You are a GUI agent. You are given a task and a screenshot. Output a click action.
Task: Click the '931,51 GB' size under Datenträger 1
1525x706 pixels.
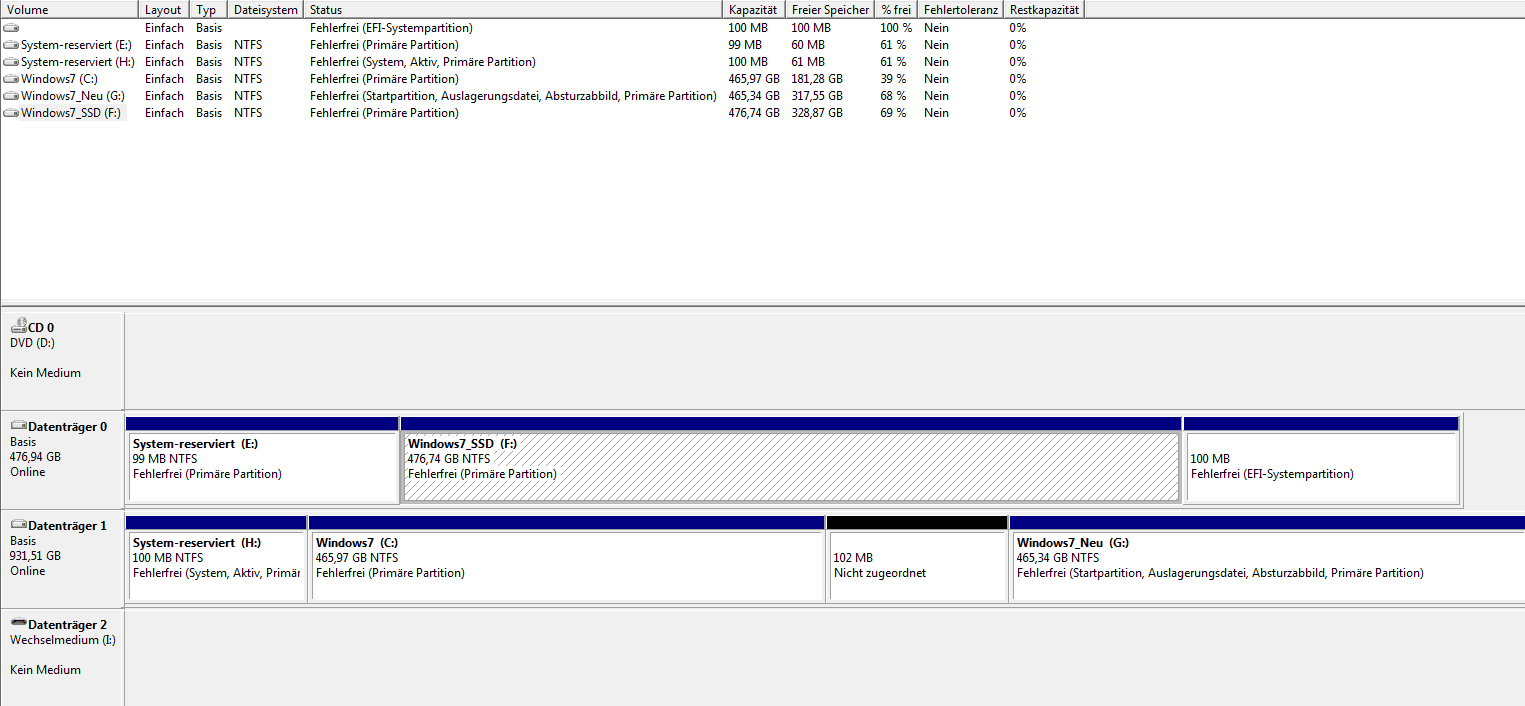coord(35,555)
